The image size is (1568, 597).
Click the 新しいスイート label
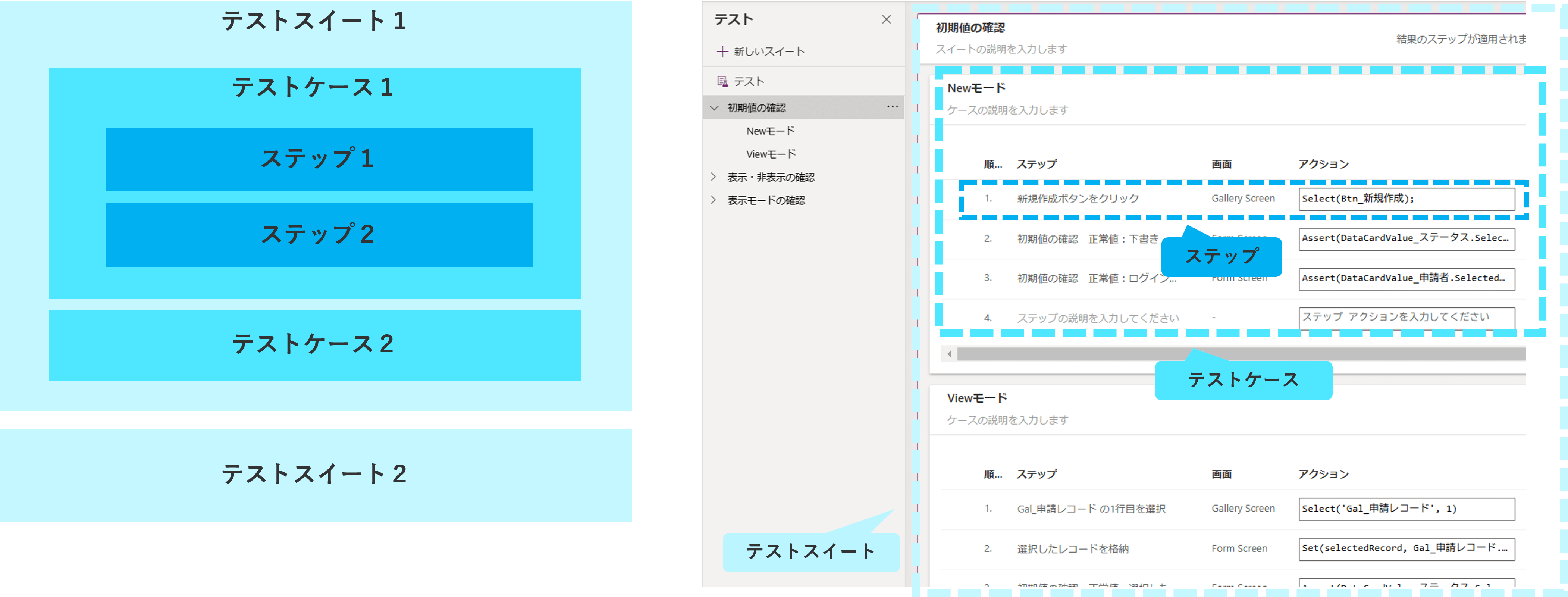769,52
